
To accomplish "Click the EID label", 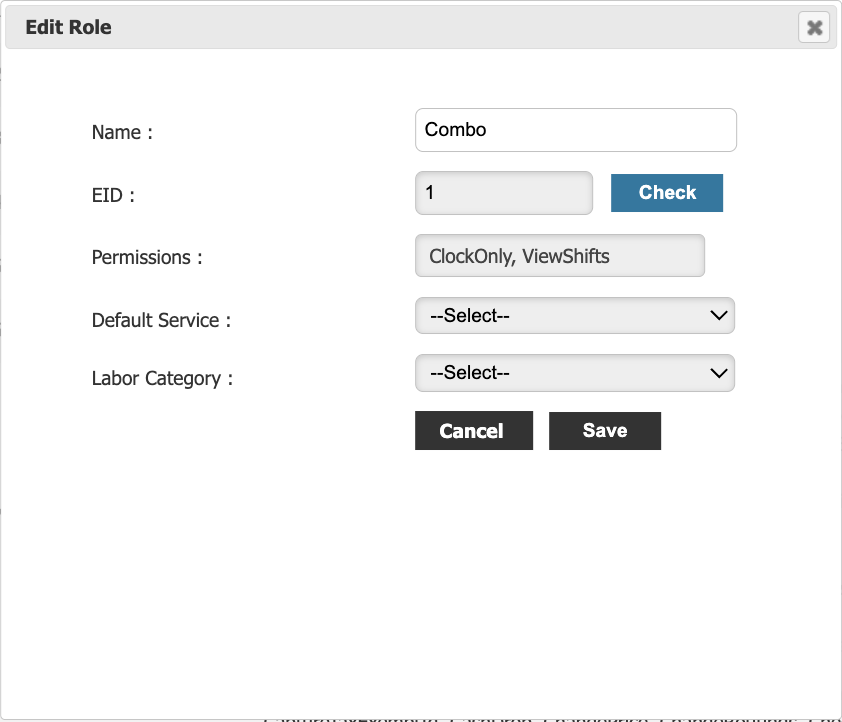I will [113, 195].
